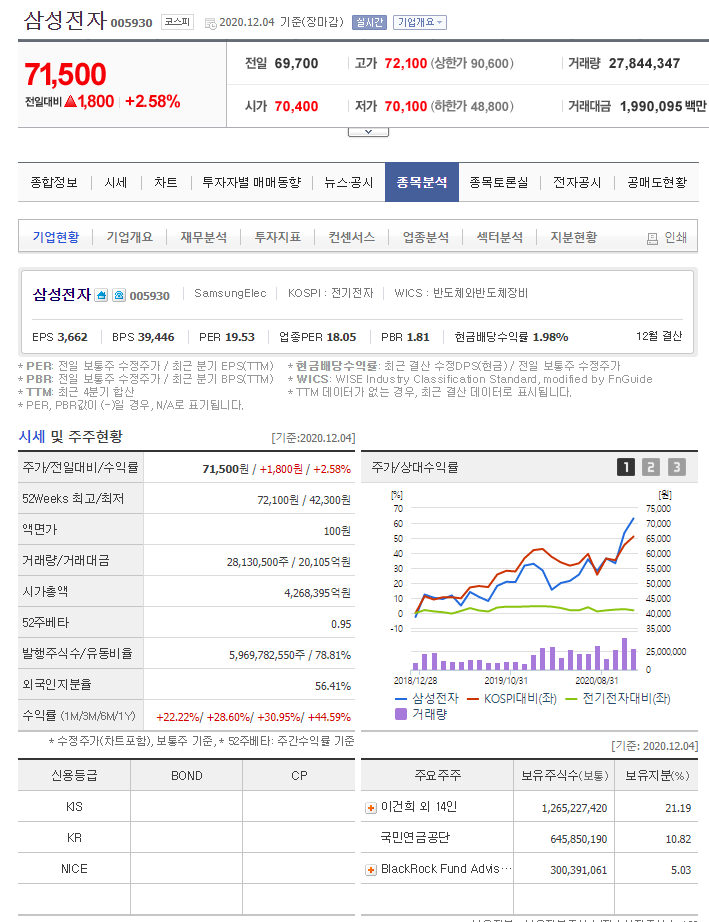This screenshot has width=709, height=922.
Task: Click the BOND column header
Action: 186,776
